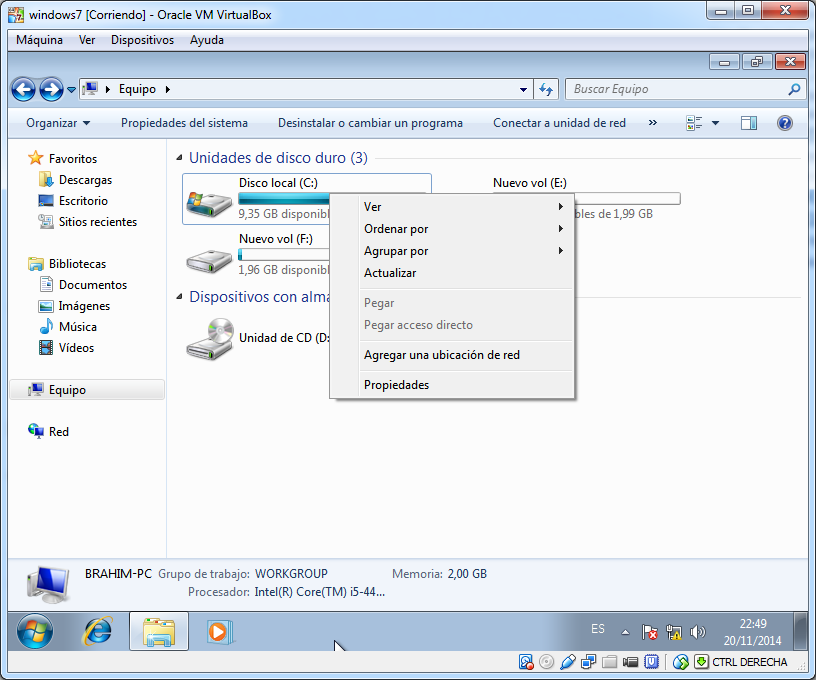The image size is (816, 680).
Task: Change view using the view icon
Action: pyautogui.click(x=694, y=123)
